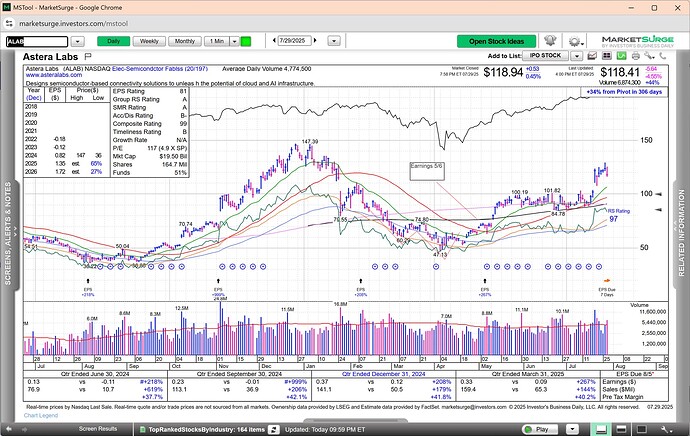Click the green real-time indicator square

pyautogui.click(x=246, y=41)
